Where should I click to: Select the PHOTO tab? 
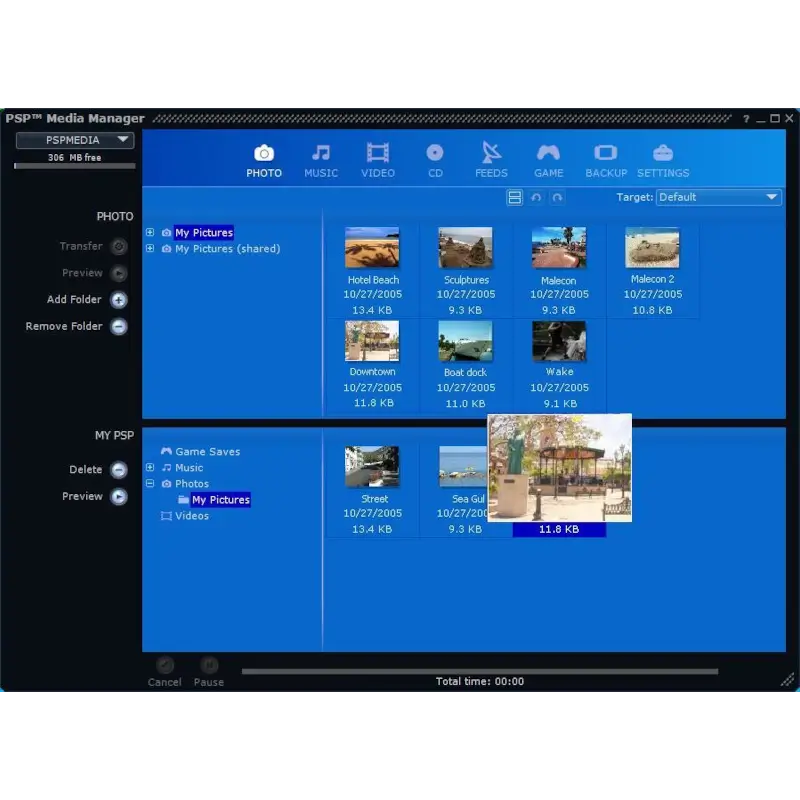(x=264, y=160)
